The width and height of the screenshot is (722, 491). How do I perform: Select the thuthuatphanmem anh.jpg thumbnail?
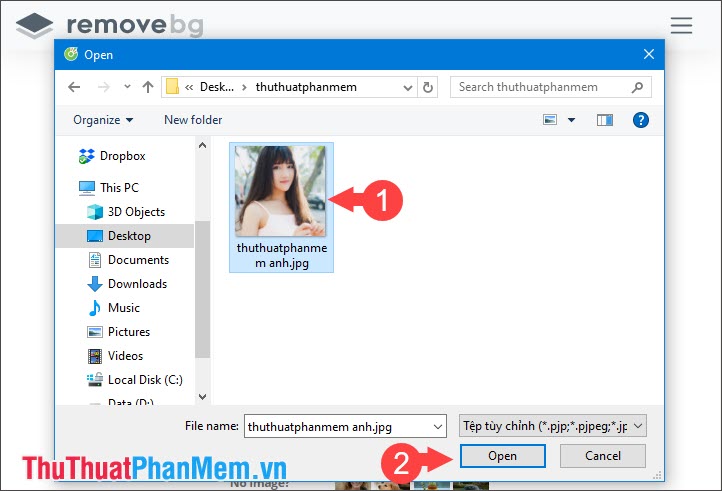point(280,191)
